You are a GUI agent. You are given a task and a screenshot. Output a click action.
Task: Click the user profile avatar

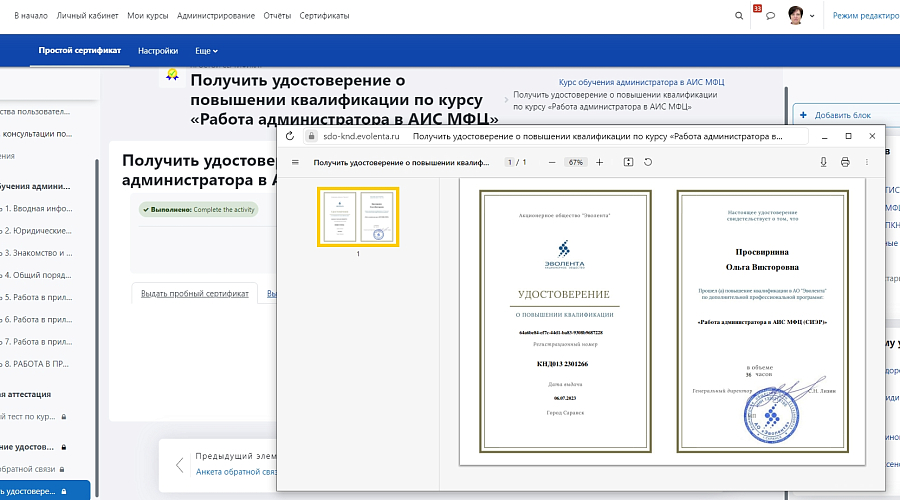pos(796,15)
